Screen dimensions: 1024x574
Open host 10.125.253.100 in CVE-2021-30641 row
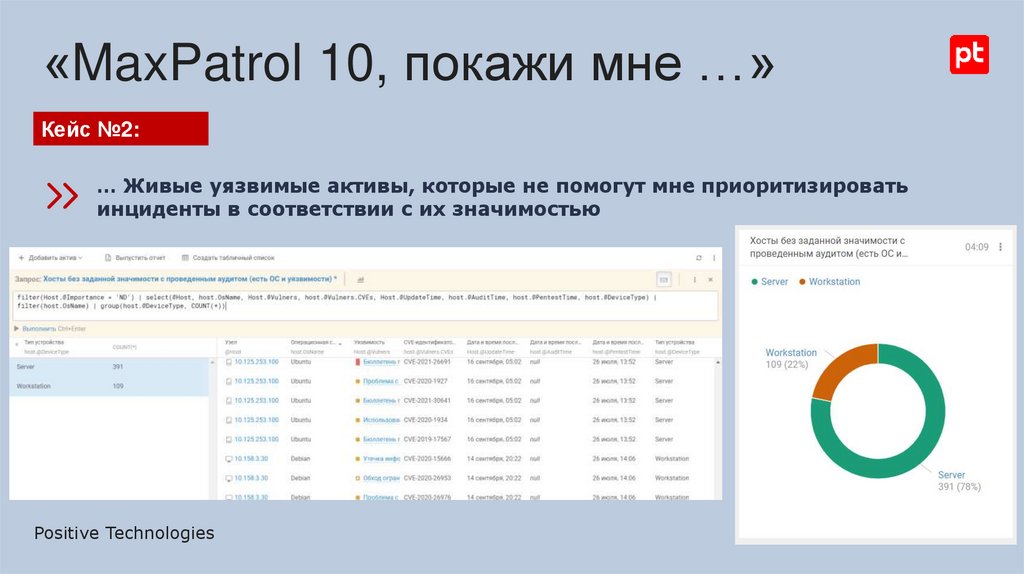click(256, 401)
